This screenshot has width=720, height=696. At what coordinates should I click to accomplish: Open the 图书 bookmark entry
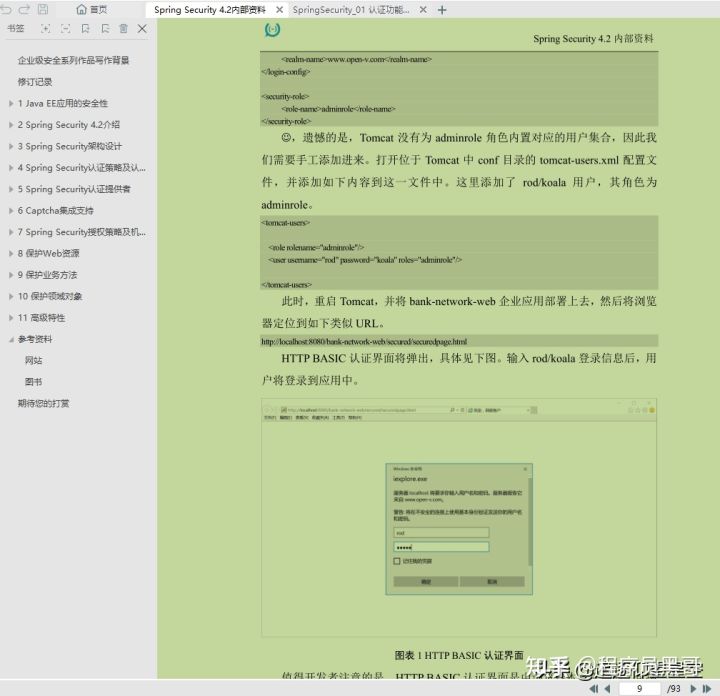point(34,382)
